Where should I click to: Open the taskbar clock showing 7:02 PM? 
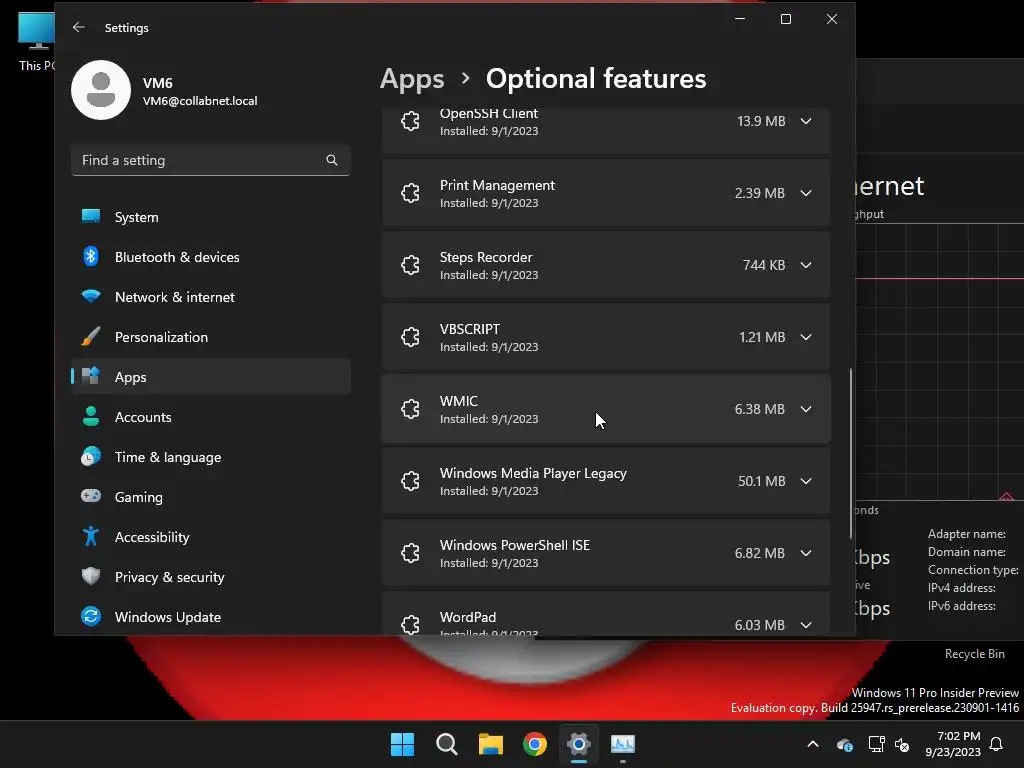[953, 744]
